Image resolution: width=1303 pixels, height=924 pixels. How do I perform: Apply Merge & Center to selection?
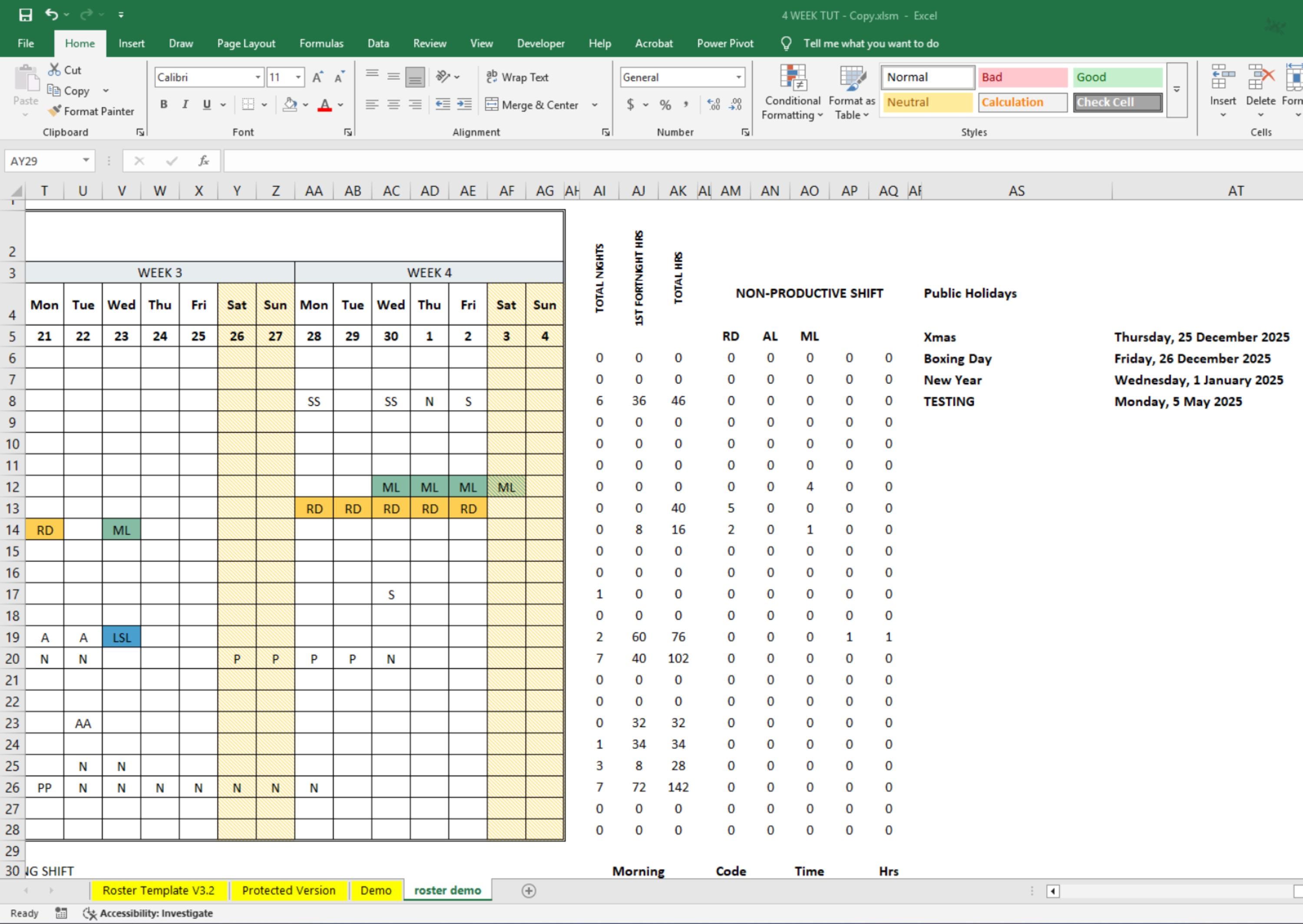pyautogui.click(x=536, y=105)
